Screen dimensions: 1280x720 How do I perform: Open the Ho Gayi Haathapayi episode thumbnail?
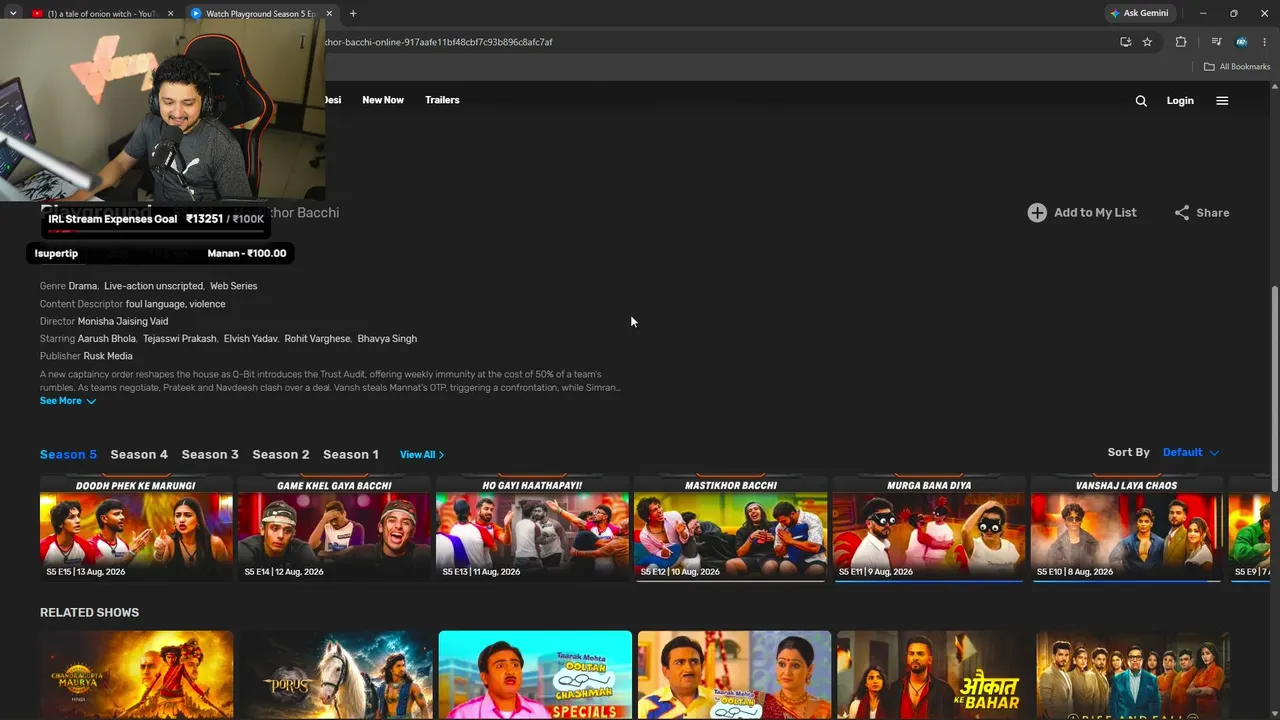click(532, 529)
